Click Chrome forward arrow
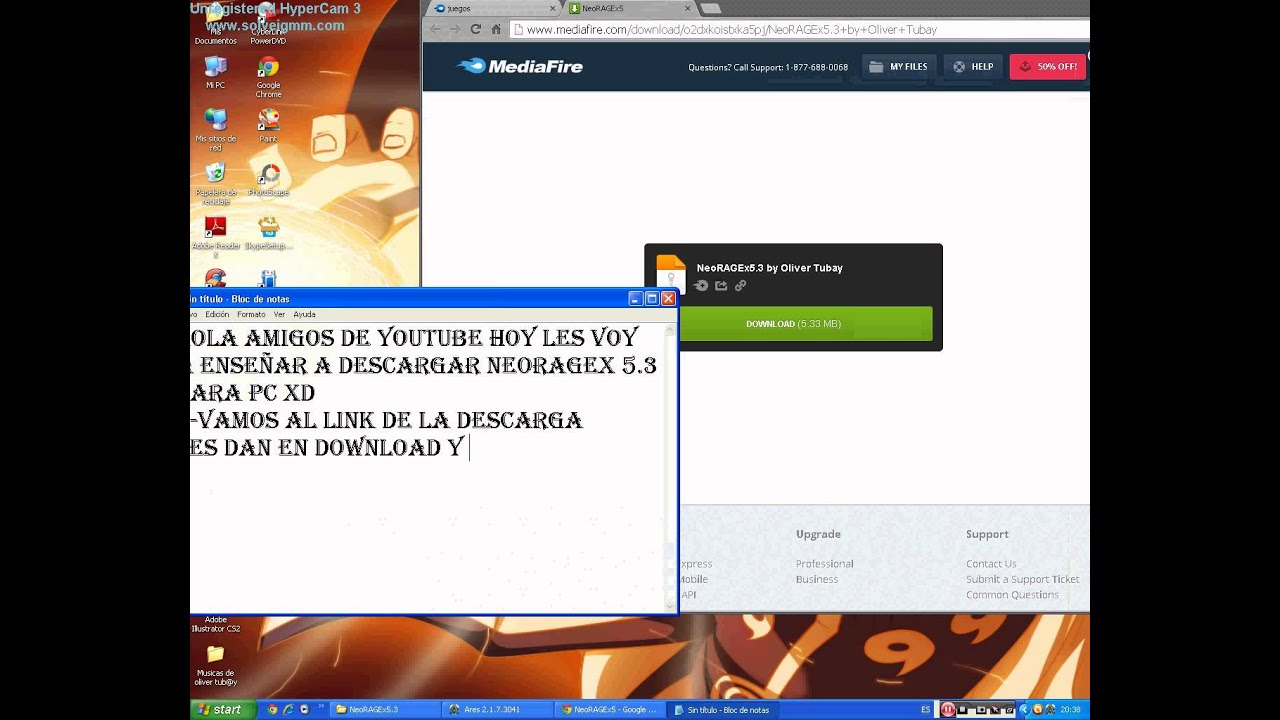The height and width of the screenshot is (720, 1280). point(455,29)
